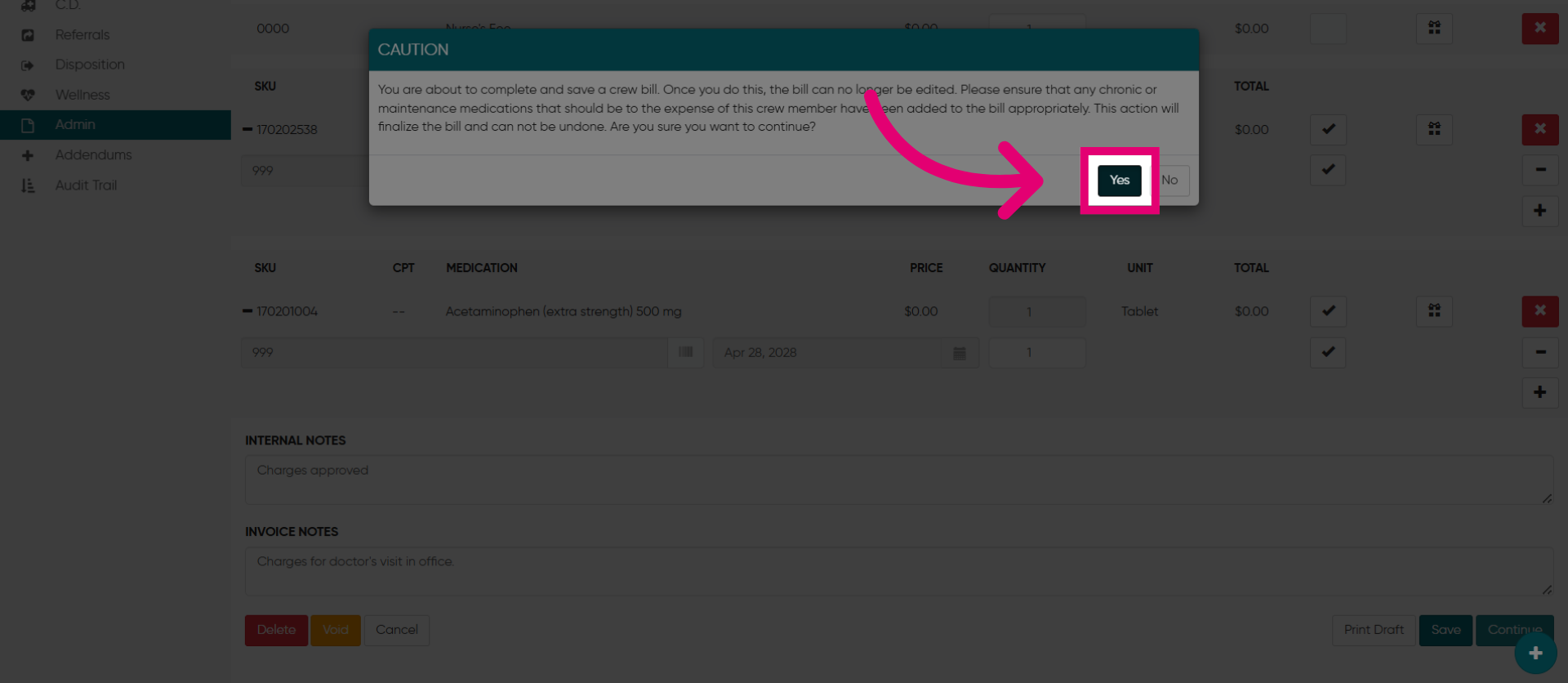
Task: Remove the lot line under 170202538 with minus
Action: (x=1539, y=170)
